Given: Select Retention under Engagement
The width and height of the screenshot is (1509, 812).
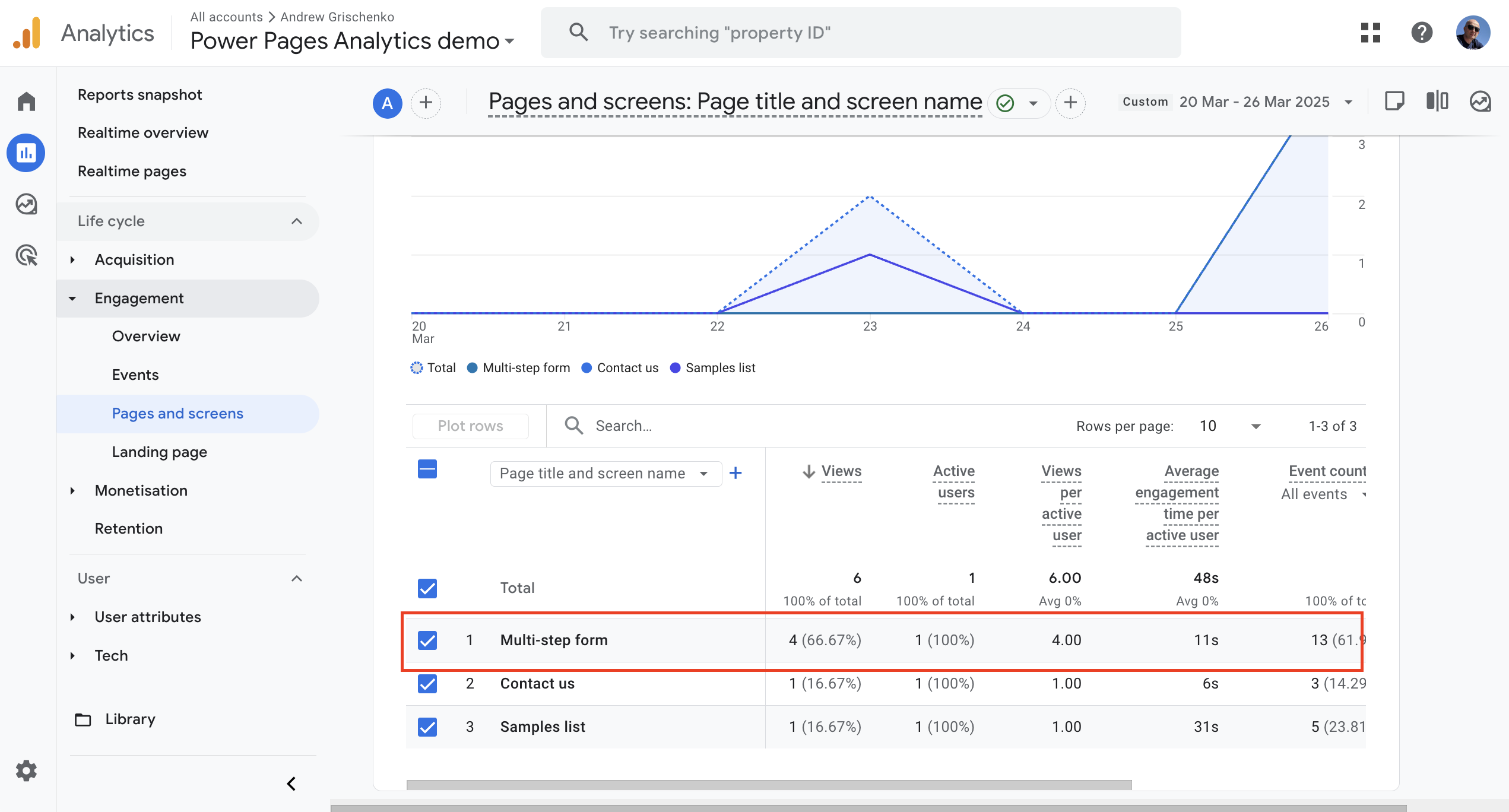Looking at the screenshot, I should coord(129,528).
